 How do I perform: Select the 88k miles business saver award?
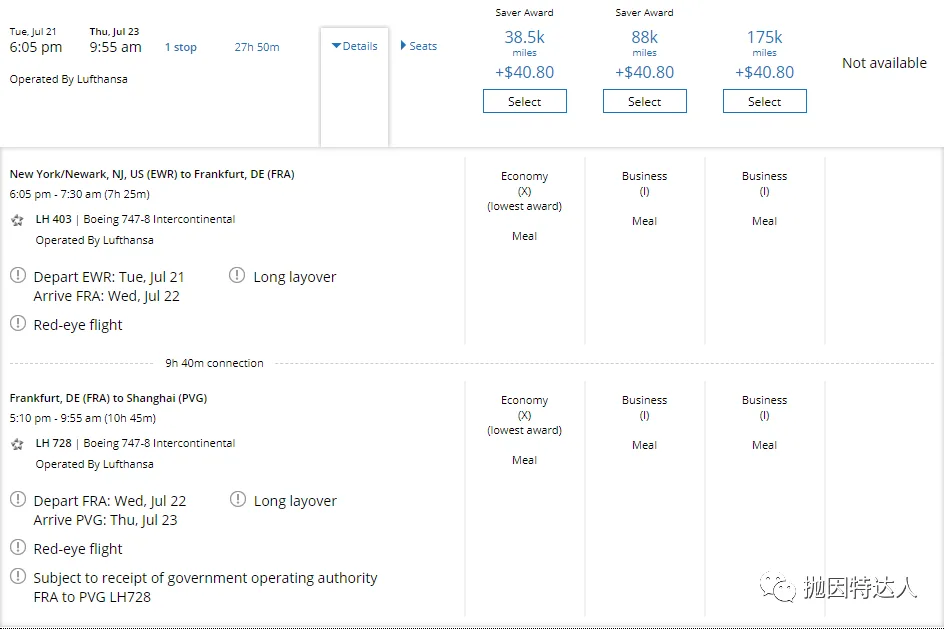[x=644, y=102]
